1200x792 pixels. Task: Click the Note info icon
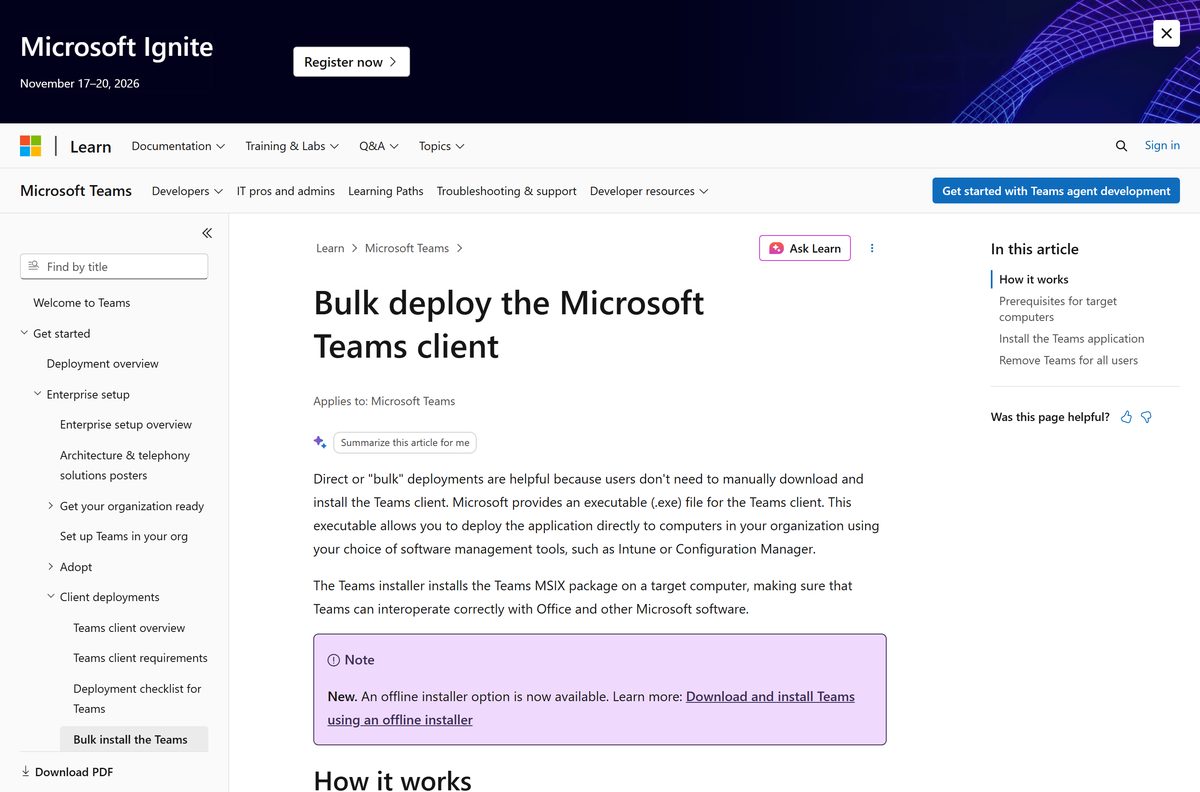point(334,660)
